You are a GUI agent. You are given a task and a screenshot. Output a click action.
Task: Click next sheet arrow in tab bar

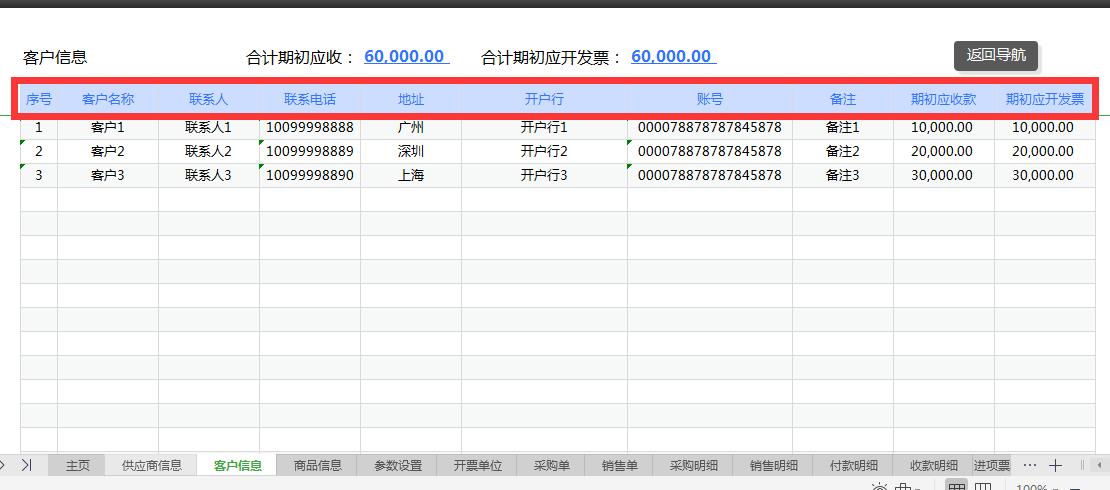coord(3,465)
